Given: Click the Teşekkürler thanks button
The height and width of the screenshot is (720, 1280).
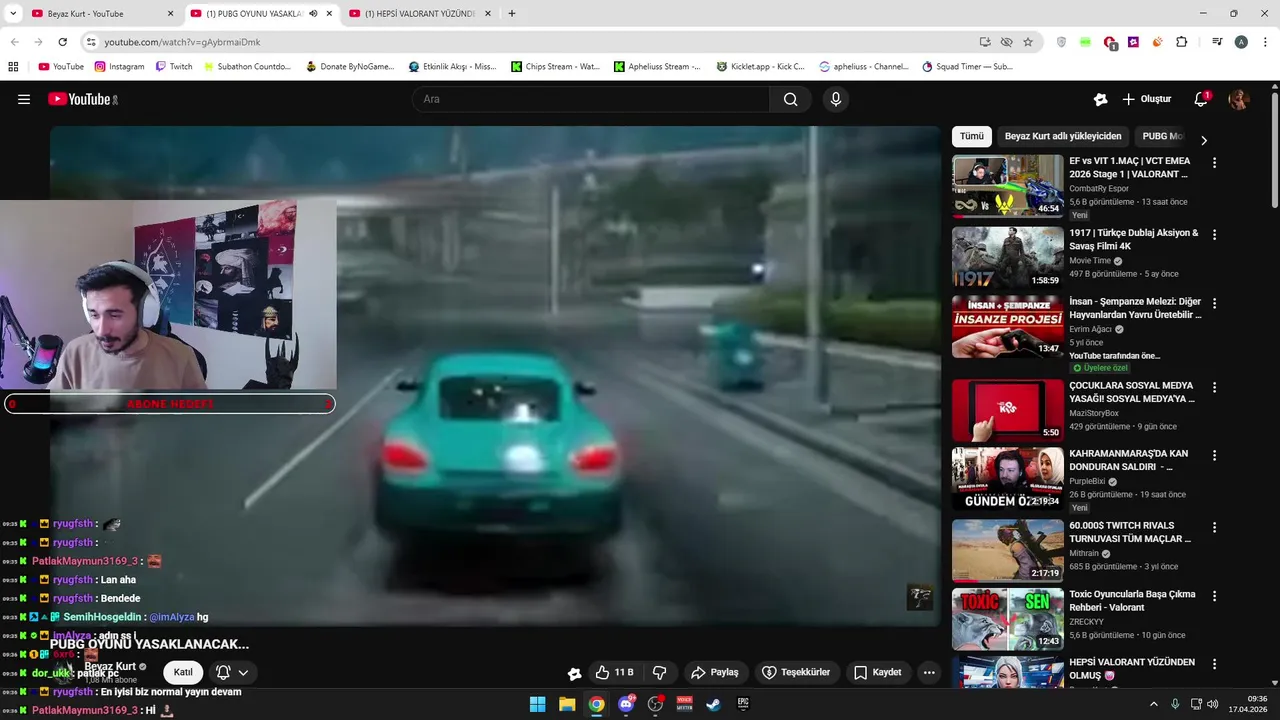Looking at the screenshot, I should pos(797,673).
